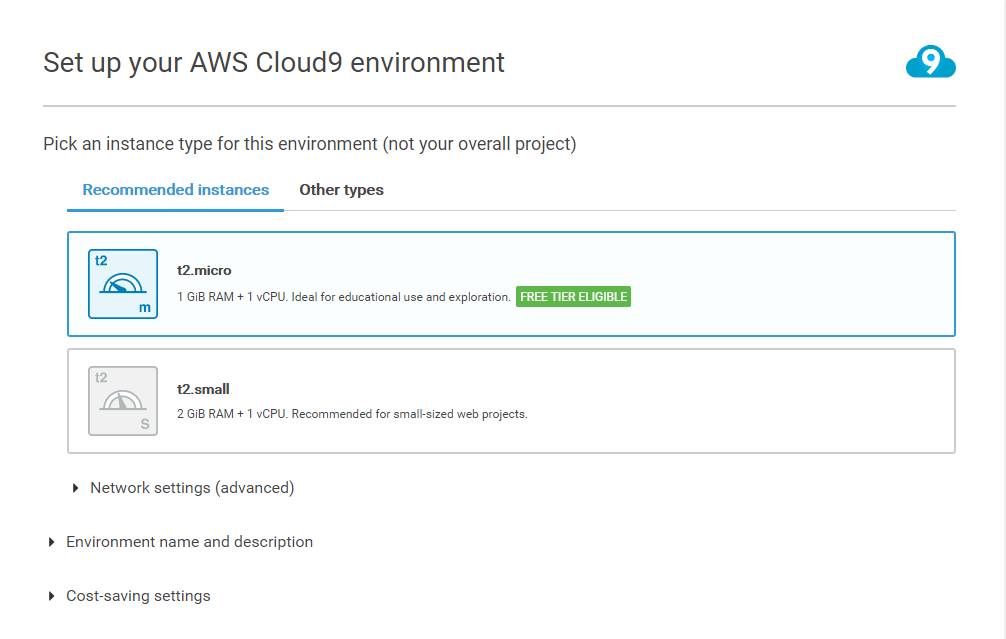Expand Network settings (advanced) section

click(x=192, y=488)
